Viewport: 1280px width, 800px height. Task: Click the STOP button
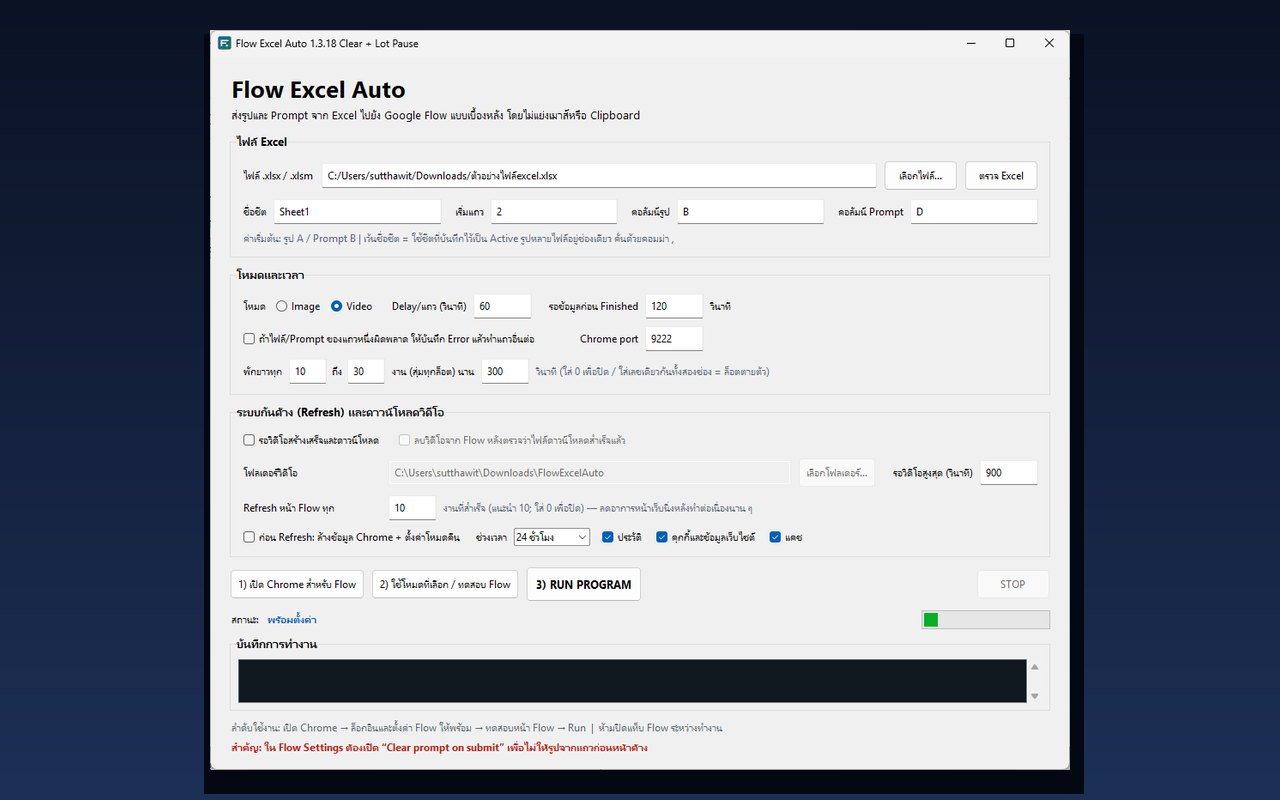(1013, 584)
